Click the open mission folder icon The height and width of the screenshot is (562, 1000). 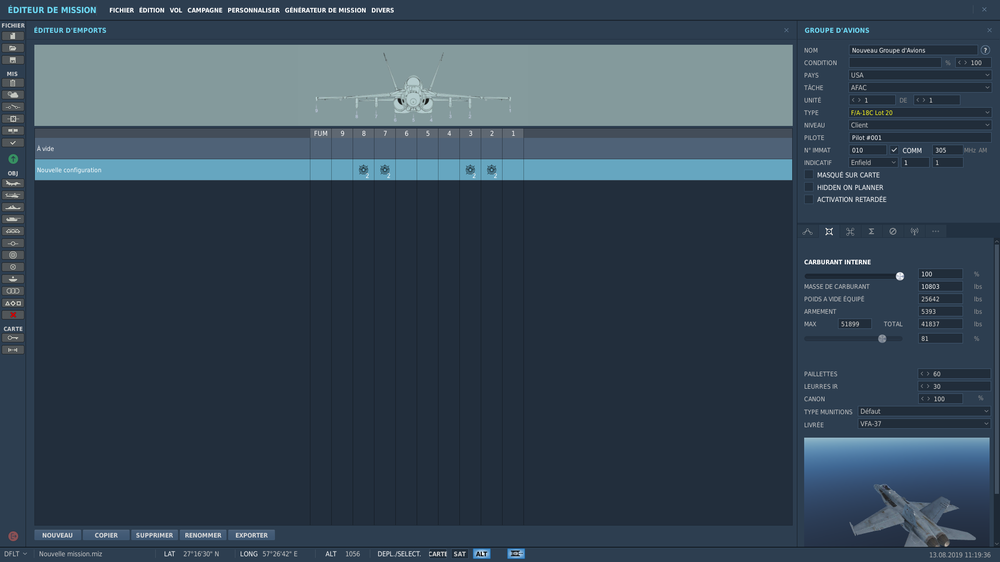point(13,48)
